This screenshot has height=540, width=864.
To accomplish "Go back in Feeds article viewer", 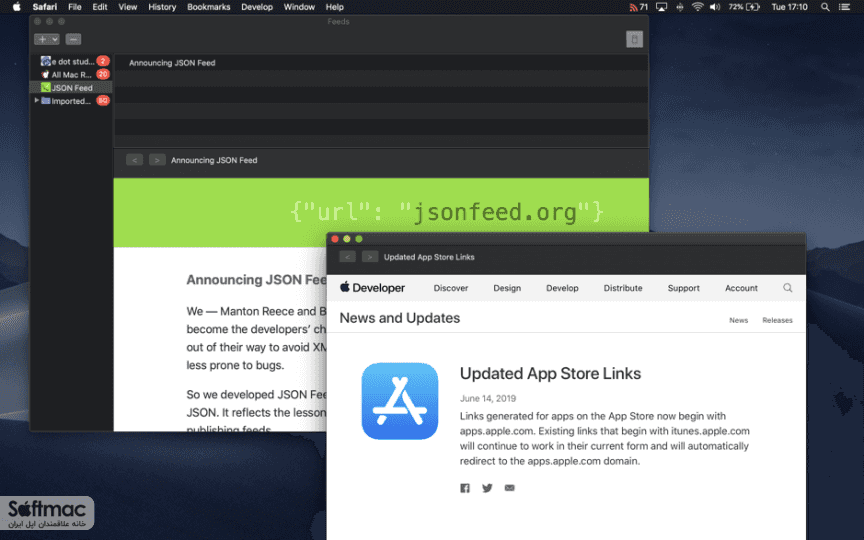I will coord(134,160).
